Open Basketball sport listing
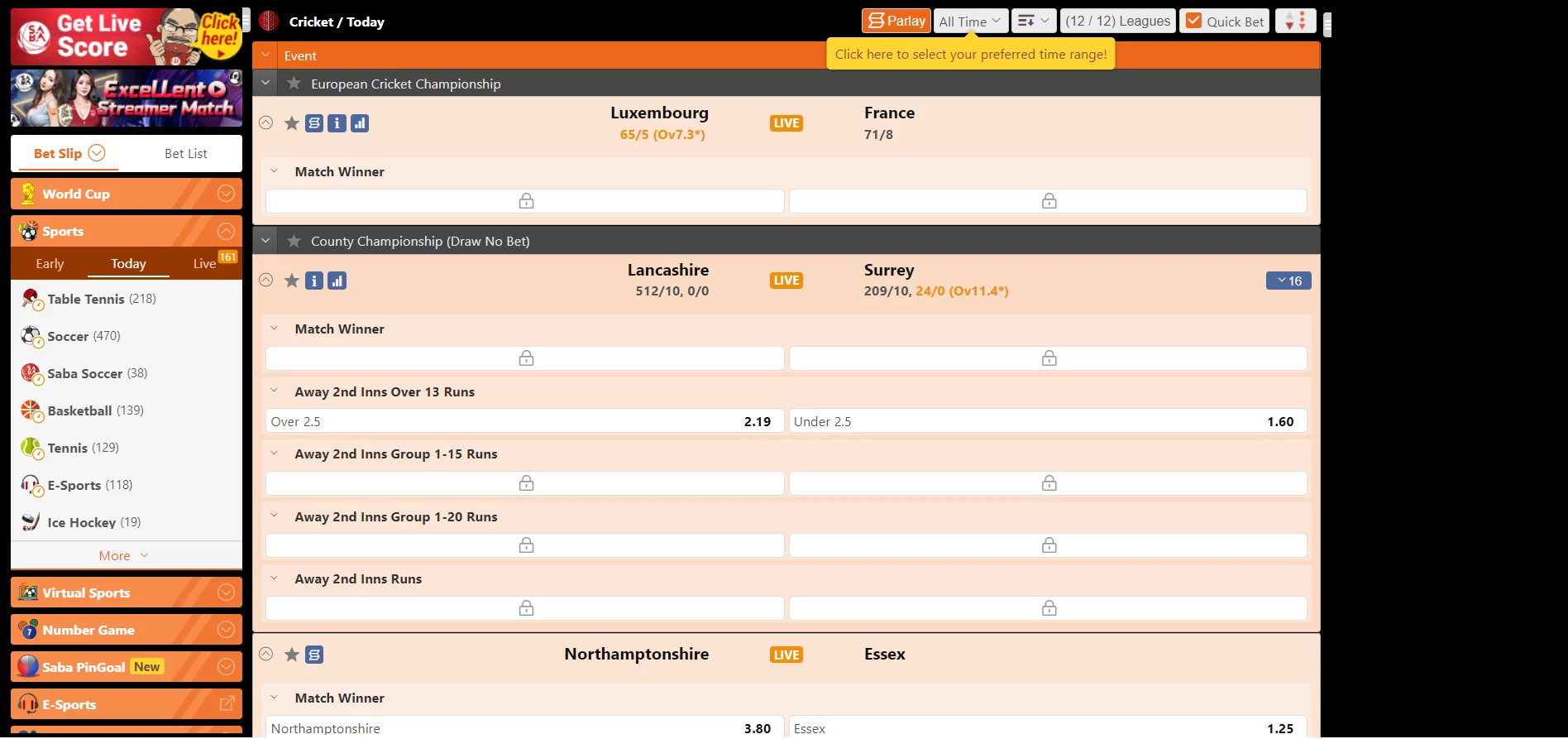The image size is (1568, 739). tap(127, 410)
